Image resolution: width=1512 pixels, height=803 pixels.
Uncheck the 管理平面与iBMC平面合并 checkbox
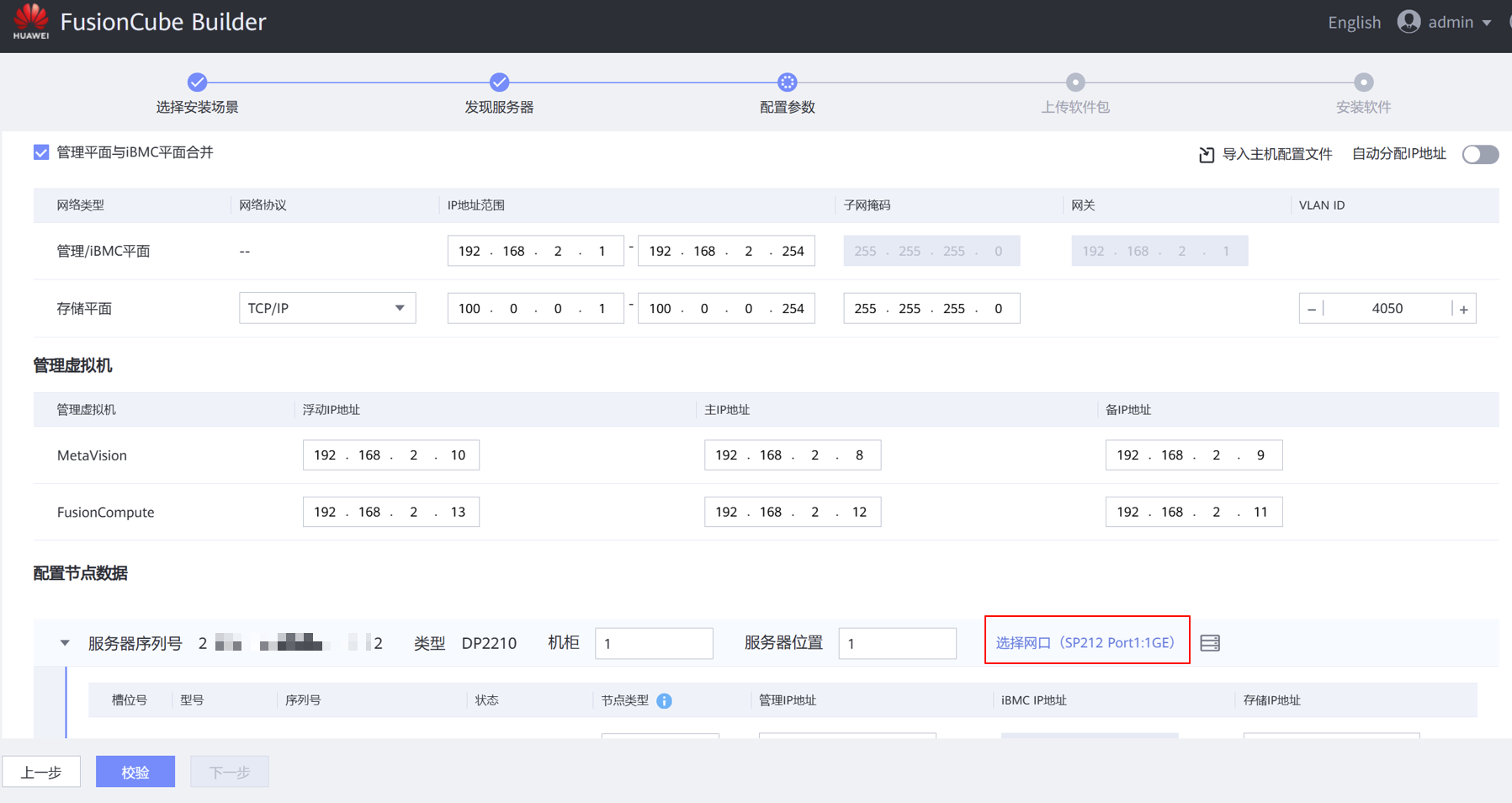pyautogui.click(x=41, y=152)
